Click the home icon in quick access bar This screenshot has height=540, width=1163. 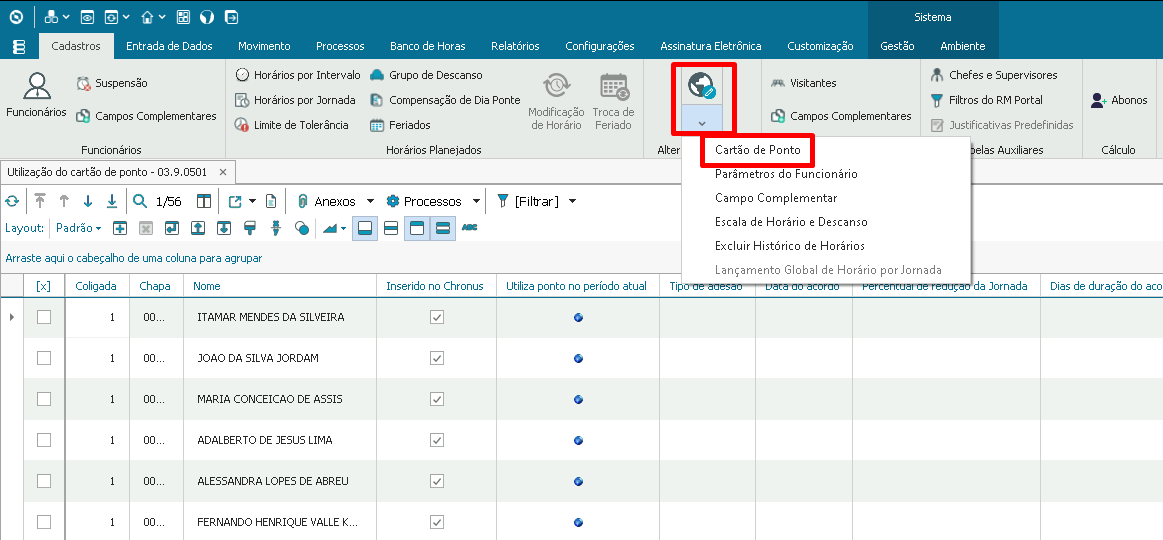pyautogui.click(x=148, y=16)
